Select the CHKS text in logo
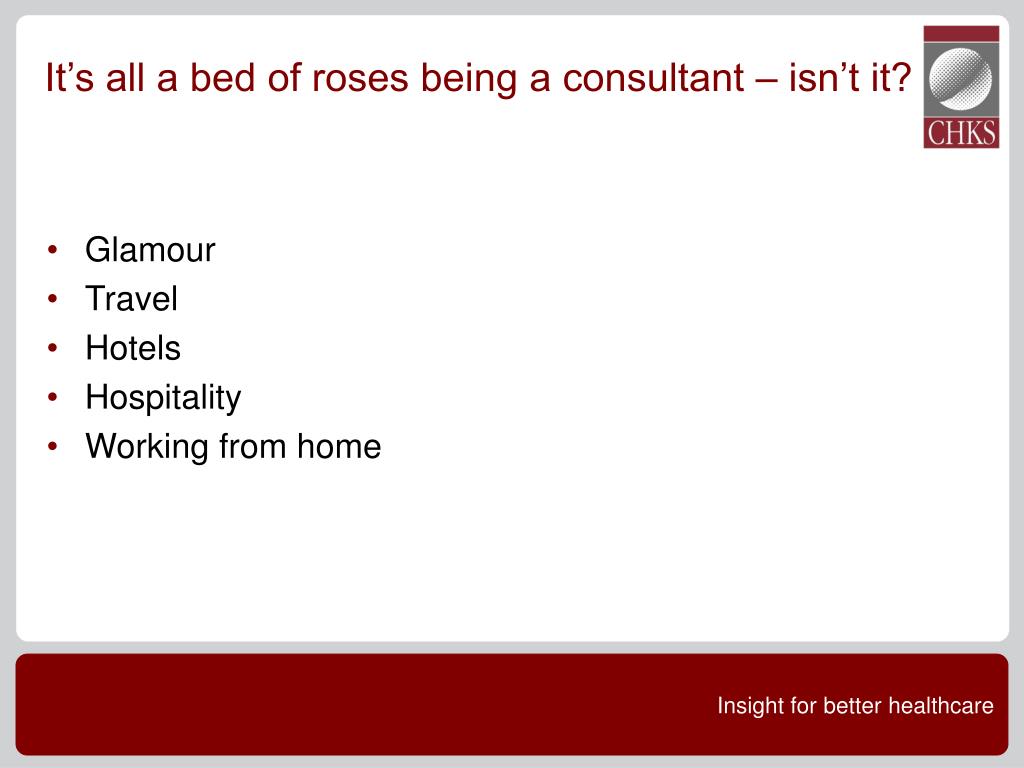1024x768 pixels. point(961,133)
